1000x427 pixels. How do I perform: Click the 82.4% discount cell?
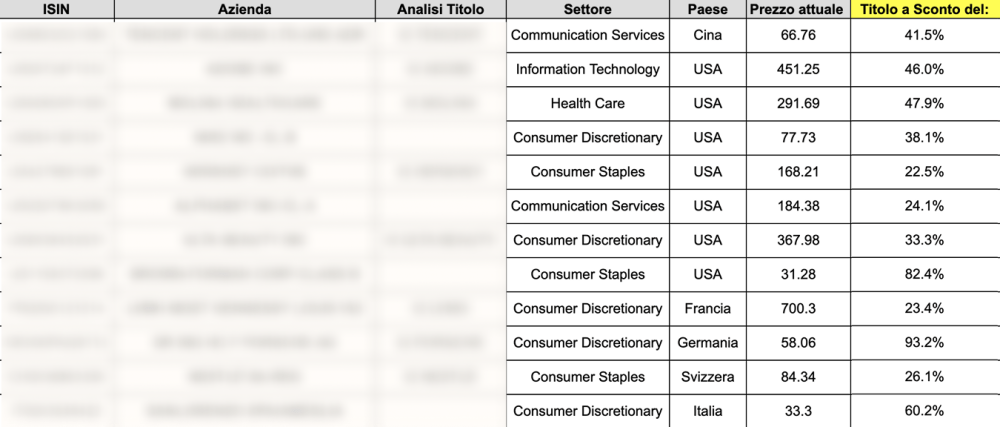coord(924,274)
